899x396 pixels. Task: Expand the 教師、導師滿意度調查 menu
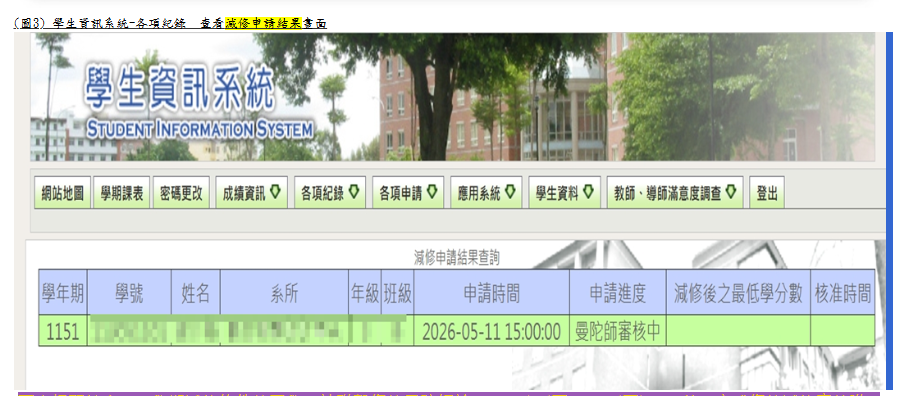click(x=675, y=193)
